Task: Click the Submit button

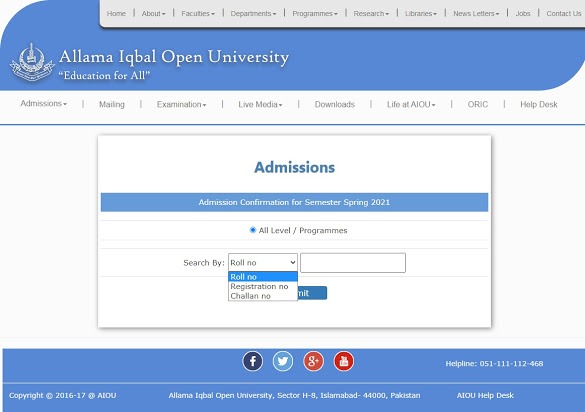Action: [x=312, y=293]
